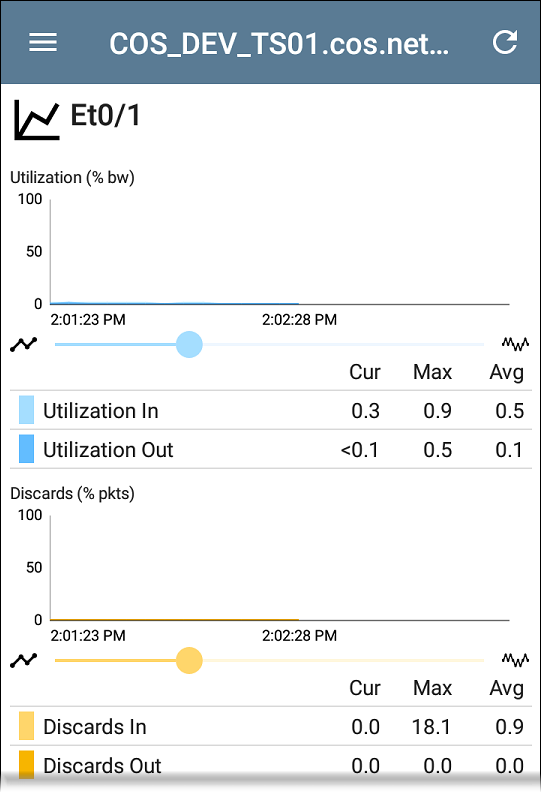Click jagged-wave icon right of Utilization slider
Viewport: 541px width, 793px height.
pos(515,344)
